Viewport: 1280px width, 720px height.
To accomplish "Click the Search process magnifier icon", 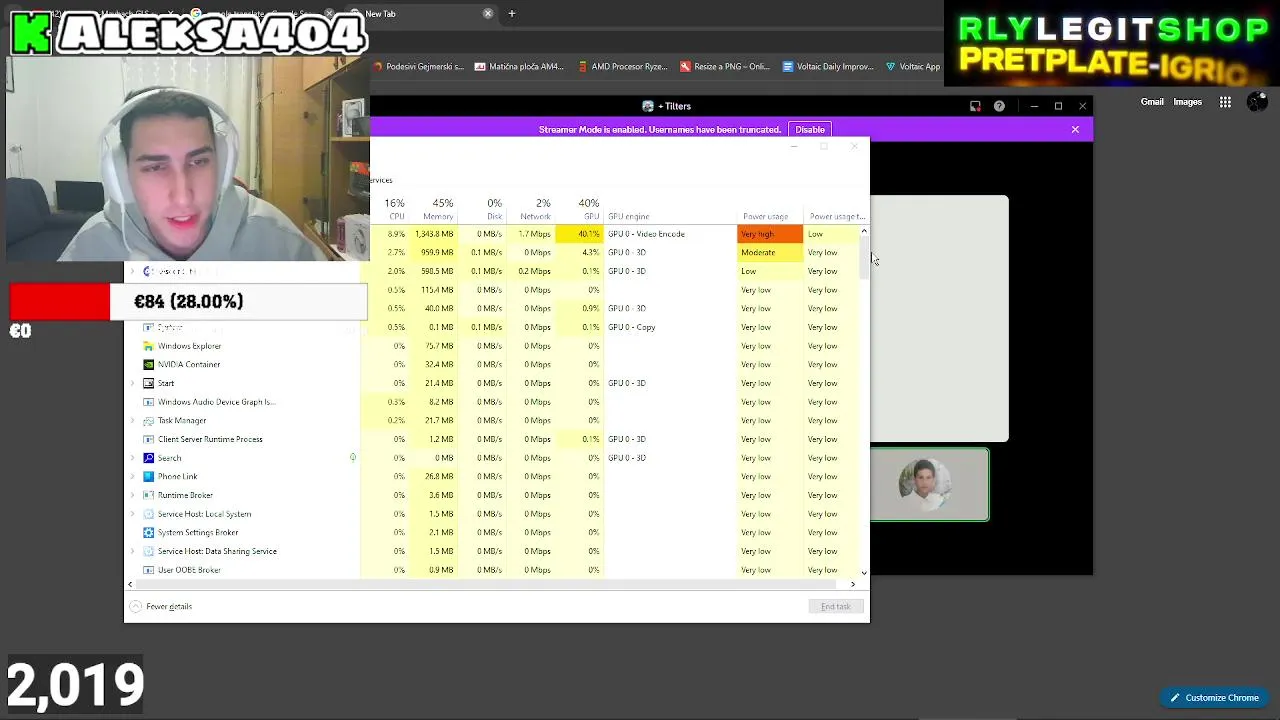I will pos(149,458).
